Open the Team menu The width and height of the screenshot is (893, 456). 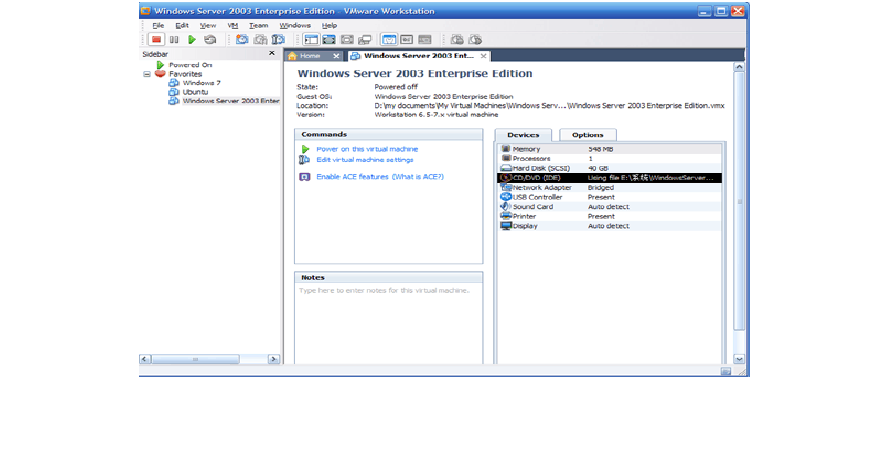click(x=258, y=25)
